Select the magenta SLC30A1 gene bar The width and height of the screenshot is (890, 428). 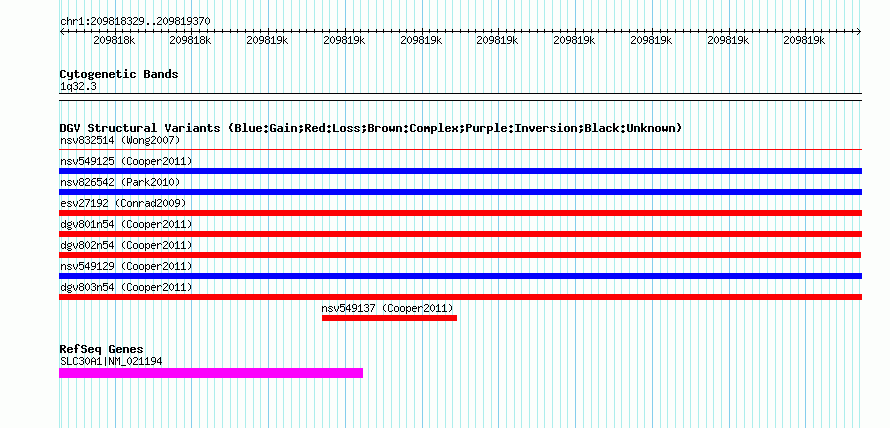pyautogui.click(x=211, y=373)
